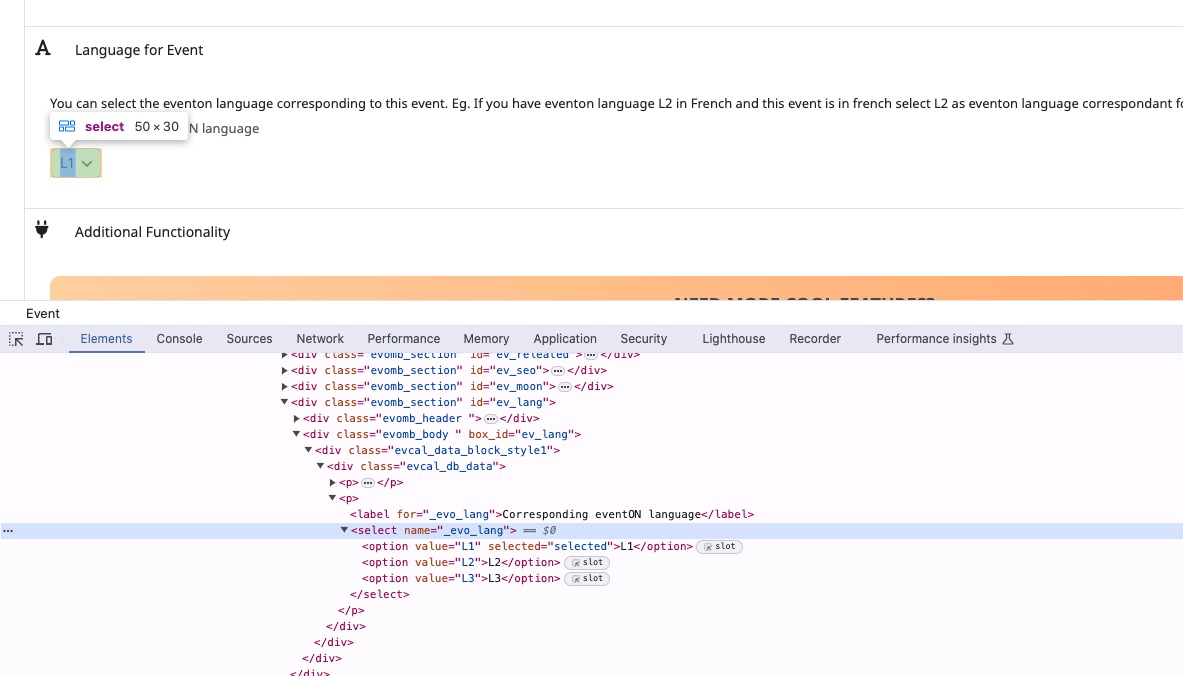Collapse the evcal_db_data div node
Viewport: 1183px width, 676px height.
coord(321,466)
